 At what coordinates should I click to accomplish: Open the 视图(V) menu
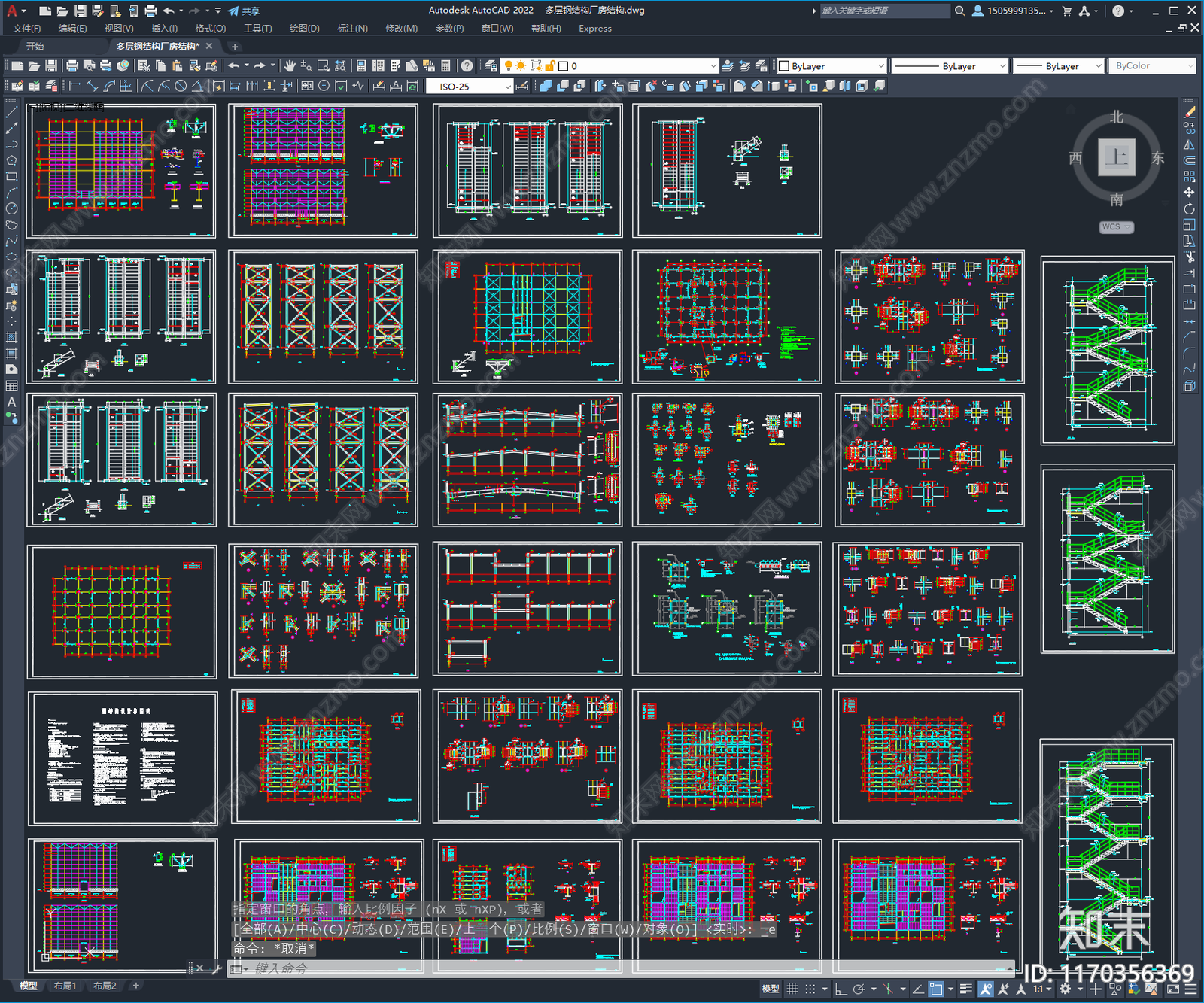tap(119, 29)
